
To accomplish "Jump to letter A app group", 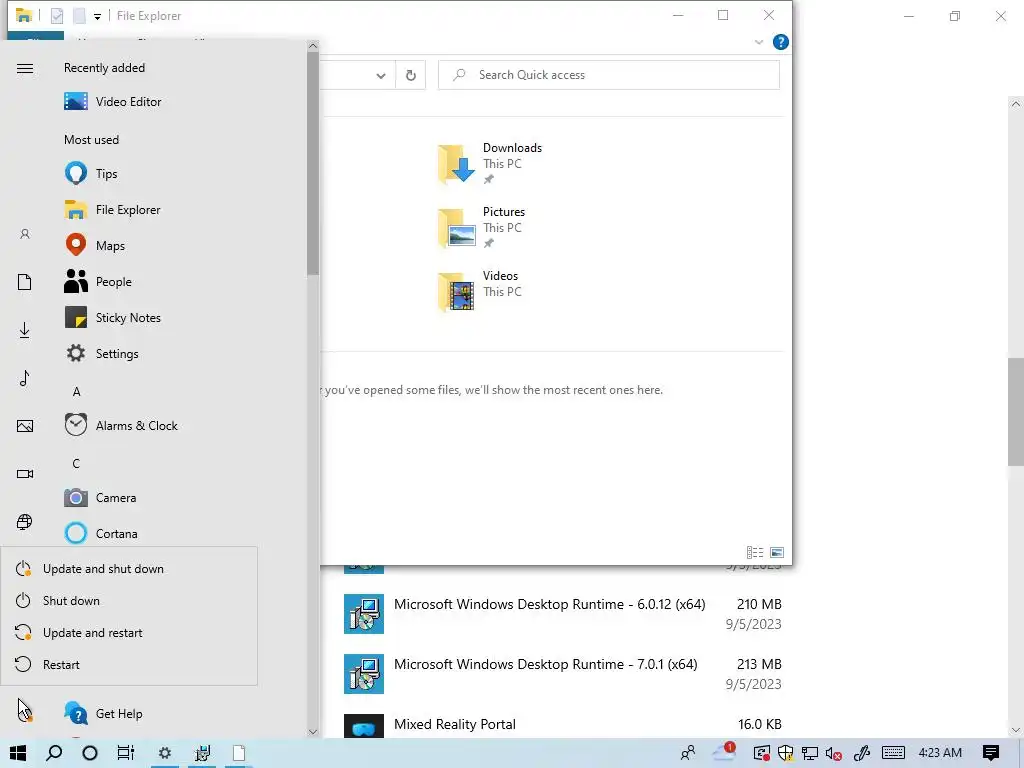I will (x=76, y=392).
